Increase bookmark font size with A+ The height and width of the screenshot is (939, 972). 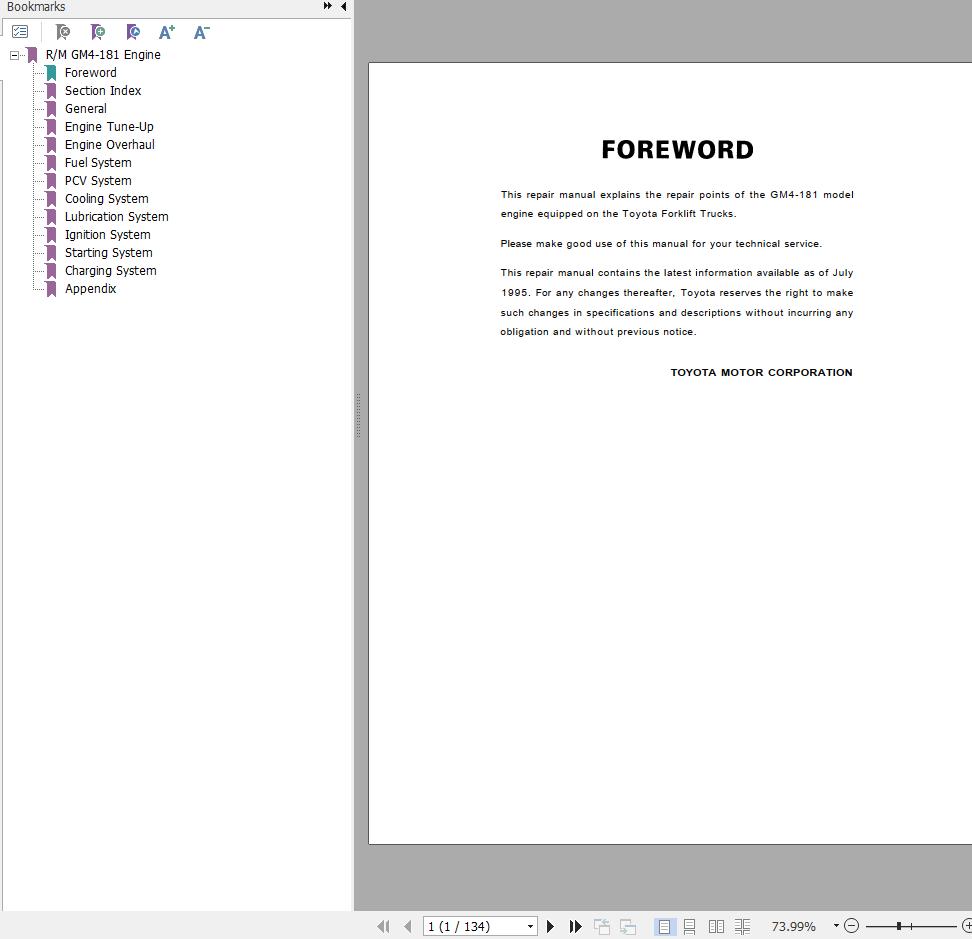[167, 32]
